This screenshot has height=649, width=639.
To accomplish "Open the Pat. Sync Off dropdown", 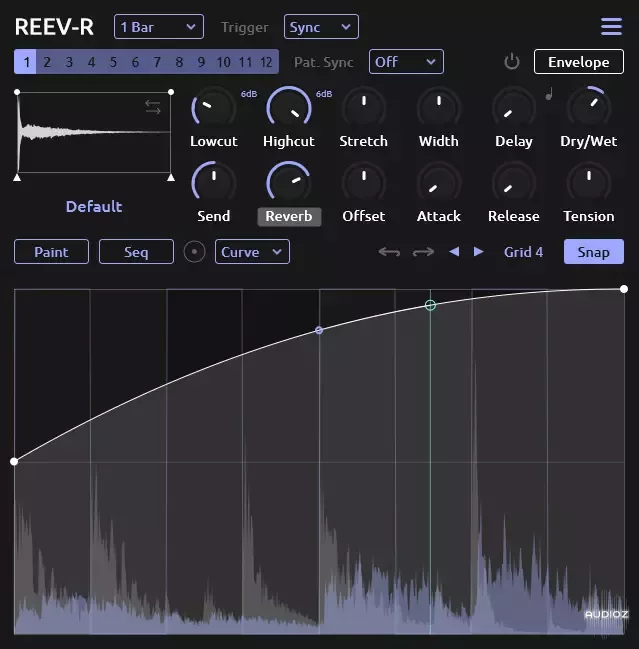I will pyautogui.click(x=406, y=62).
